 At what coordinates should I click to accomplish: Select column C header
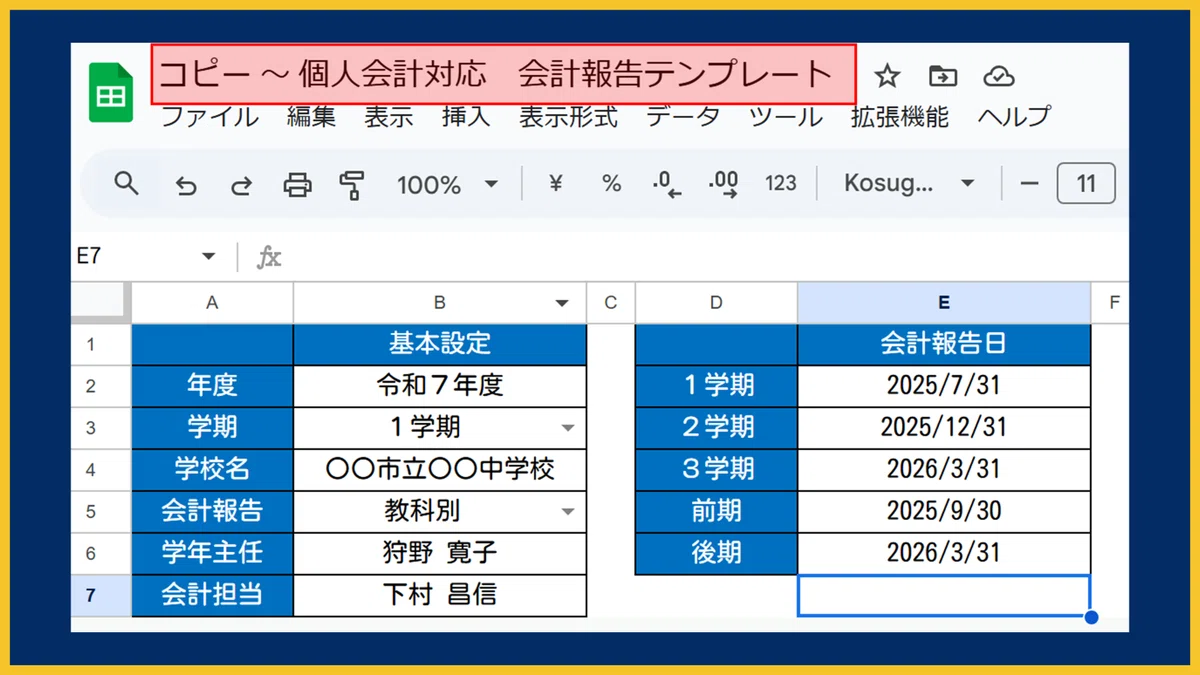(611, 303)
